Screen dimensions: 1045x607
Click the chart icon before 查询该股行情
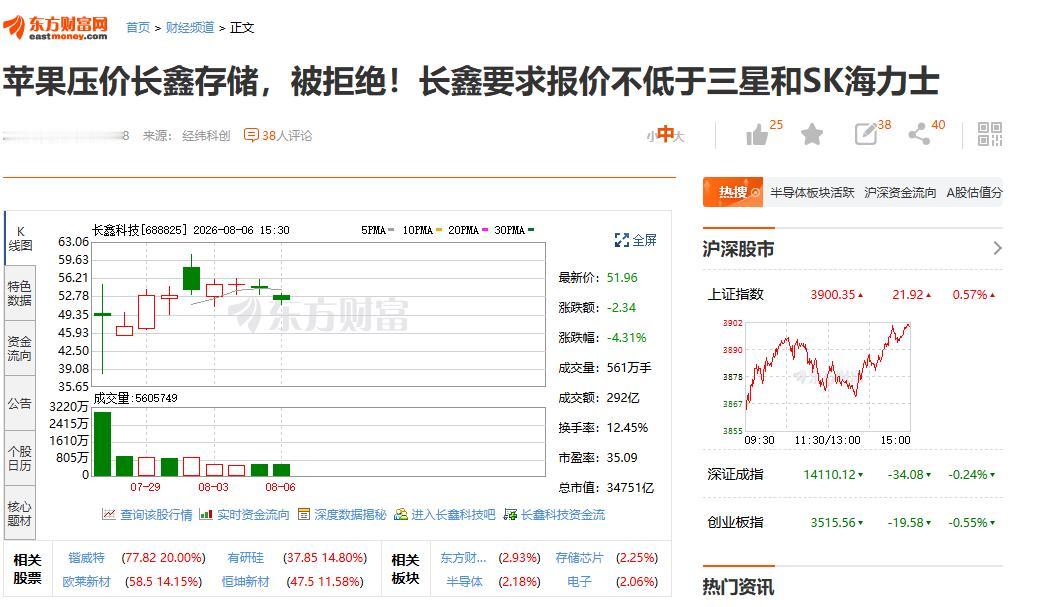[x=109, y=514]
